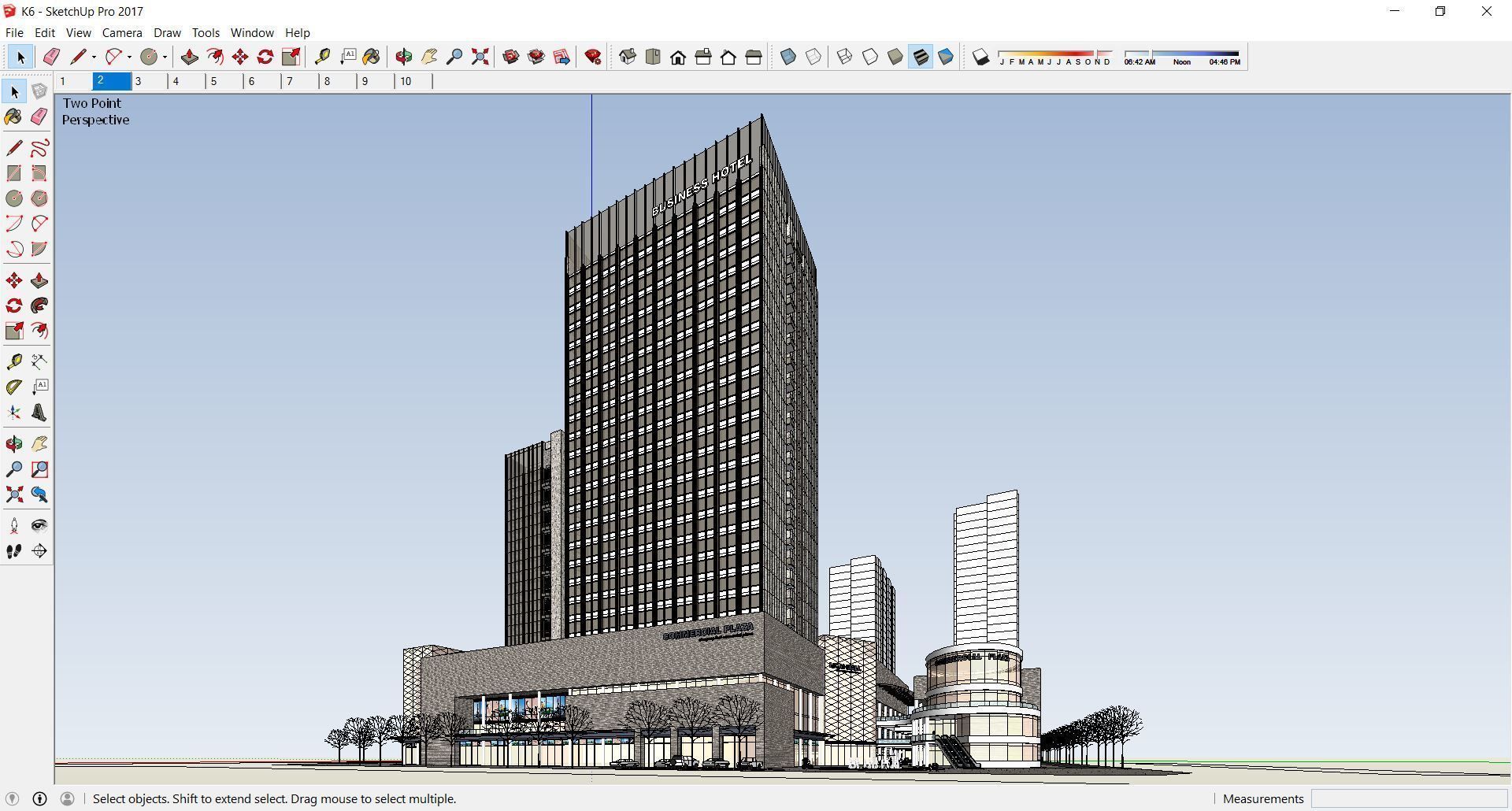This screenshot has width=1512, height=811.
Task: Select the 3 Point Arc tool
Action: point(14,249)
